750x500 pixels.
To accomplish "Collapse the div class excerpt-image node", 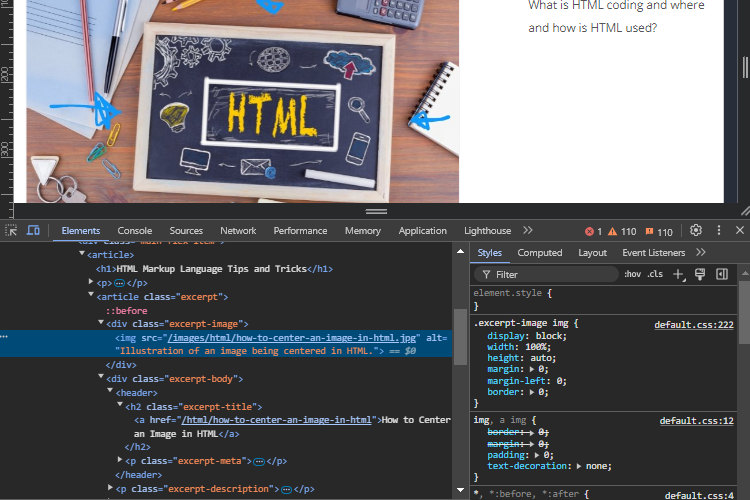I will point(101,323).
